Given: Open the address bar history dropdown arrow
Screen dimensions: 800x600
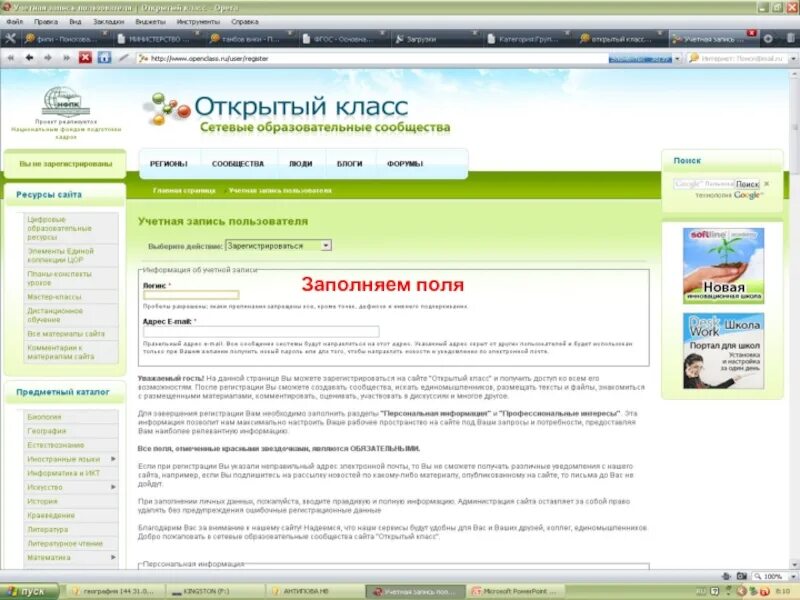Looking at the screenshot, I should pyautogui.click(x=677, y=59).
